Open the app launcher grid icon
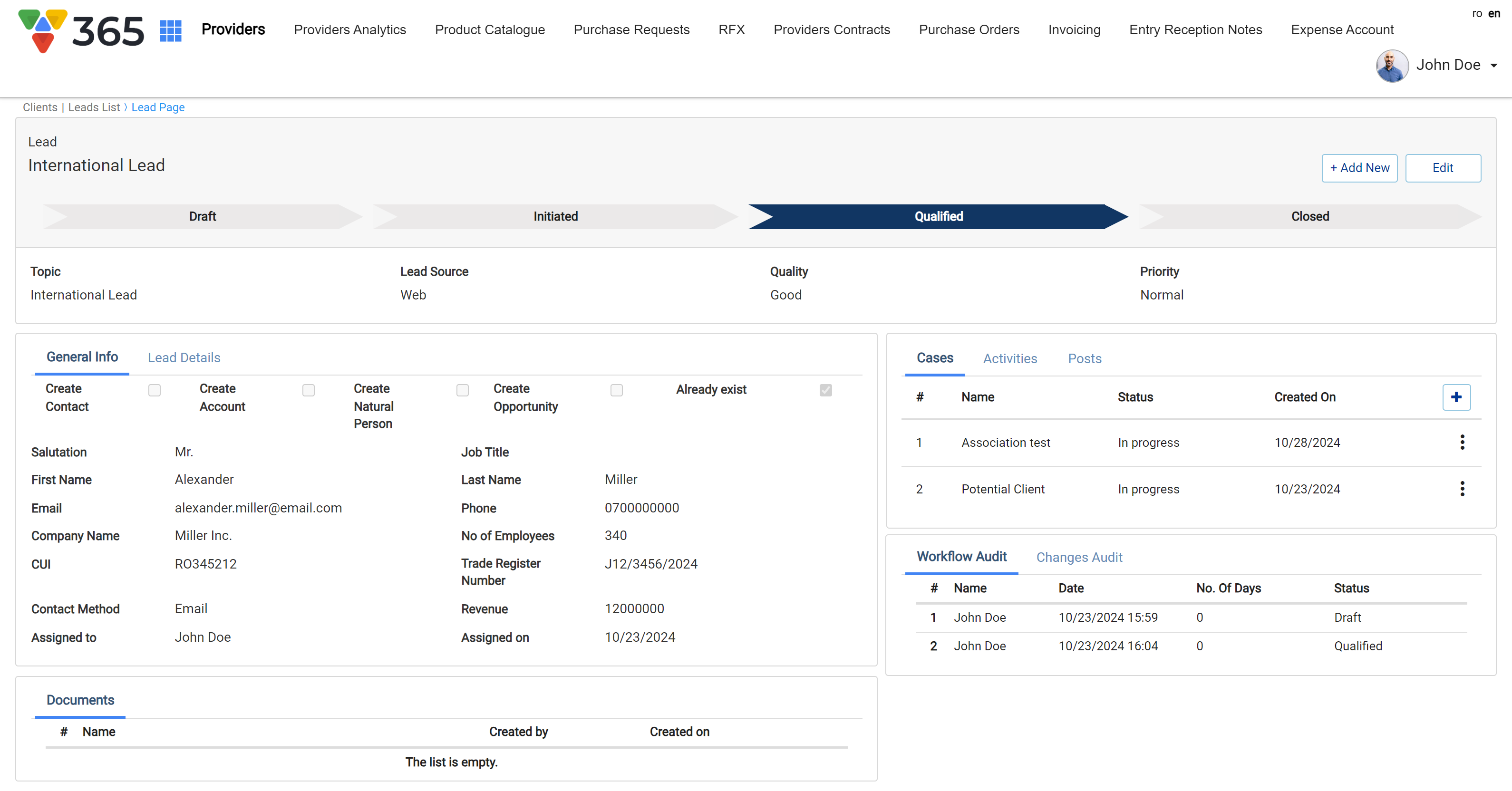Viewport: 1512px width, 791px height. (170, 30)
